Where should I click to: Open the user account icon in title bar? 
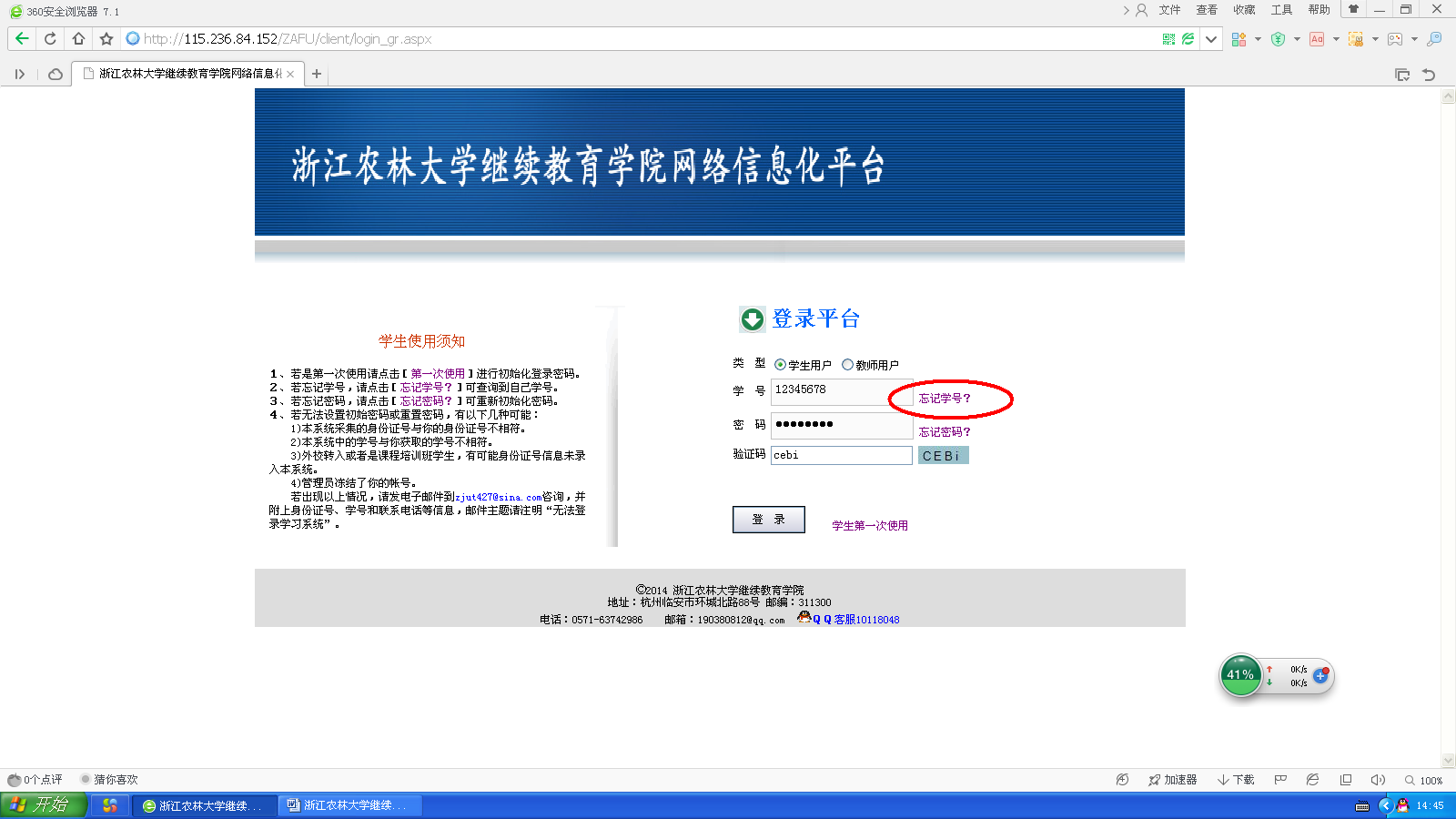1141,10
